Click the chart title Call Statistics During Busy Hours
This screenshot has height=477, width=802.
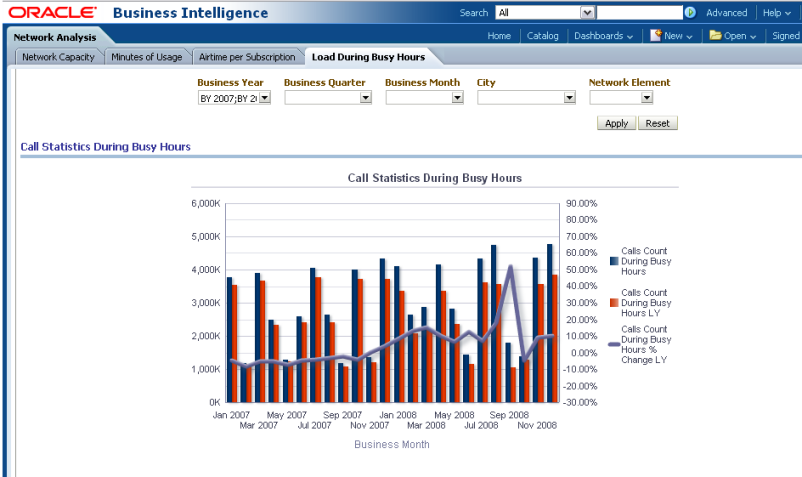click(x=435, y=178)
